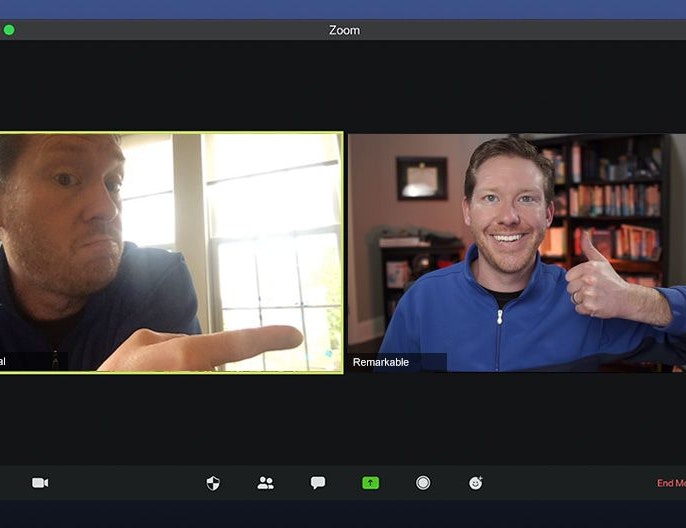Click End Meeting

[670, 484]
